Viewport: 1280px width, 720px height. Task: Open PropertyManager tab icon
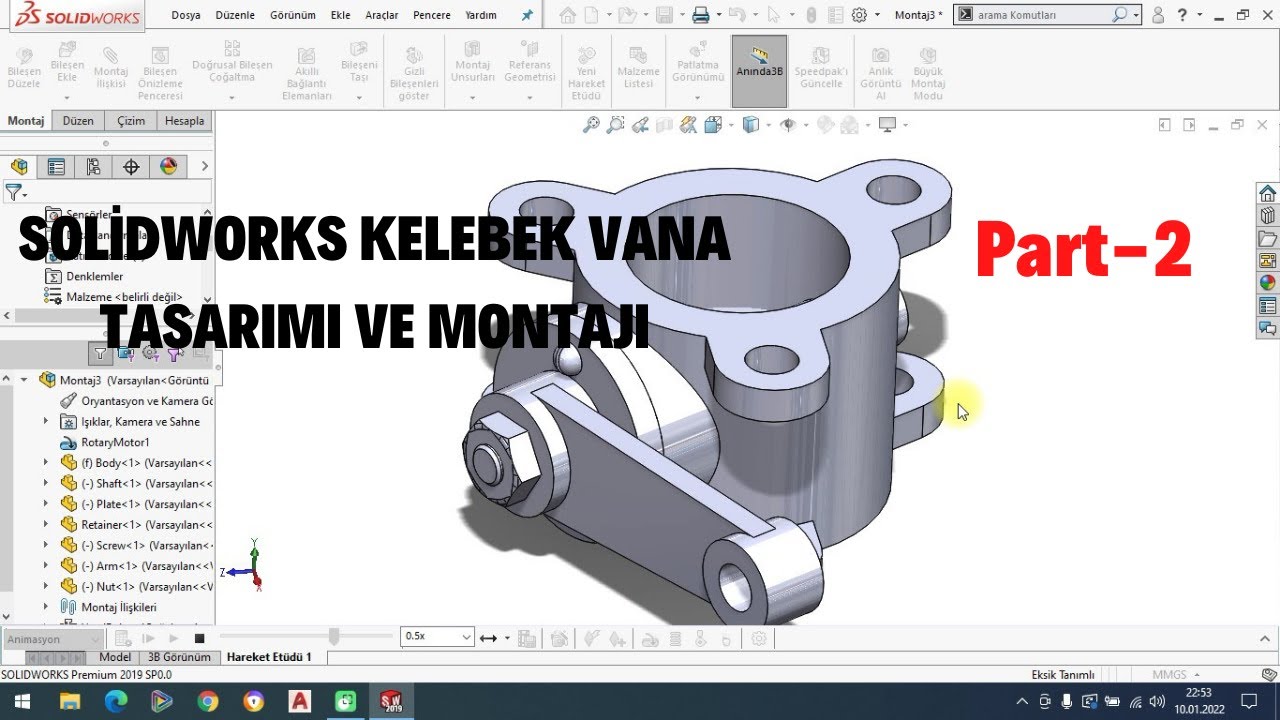(56, 167)
